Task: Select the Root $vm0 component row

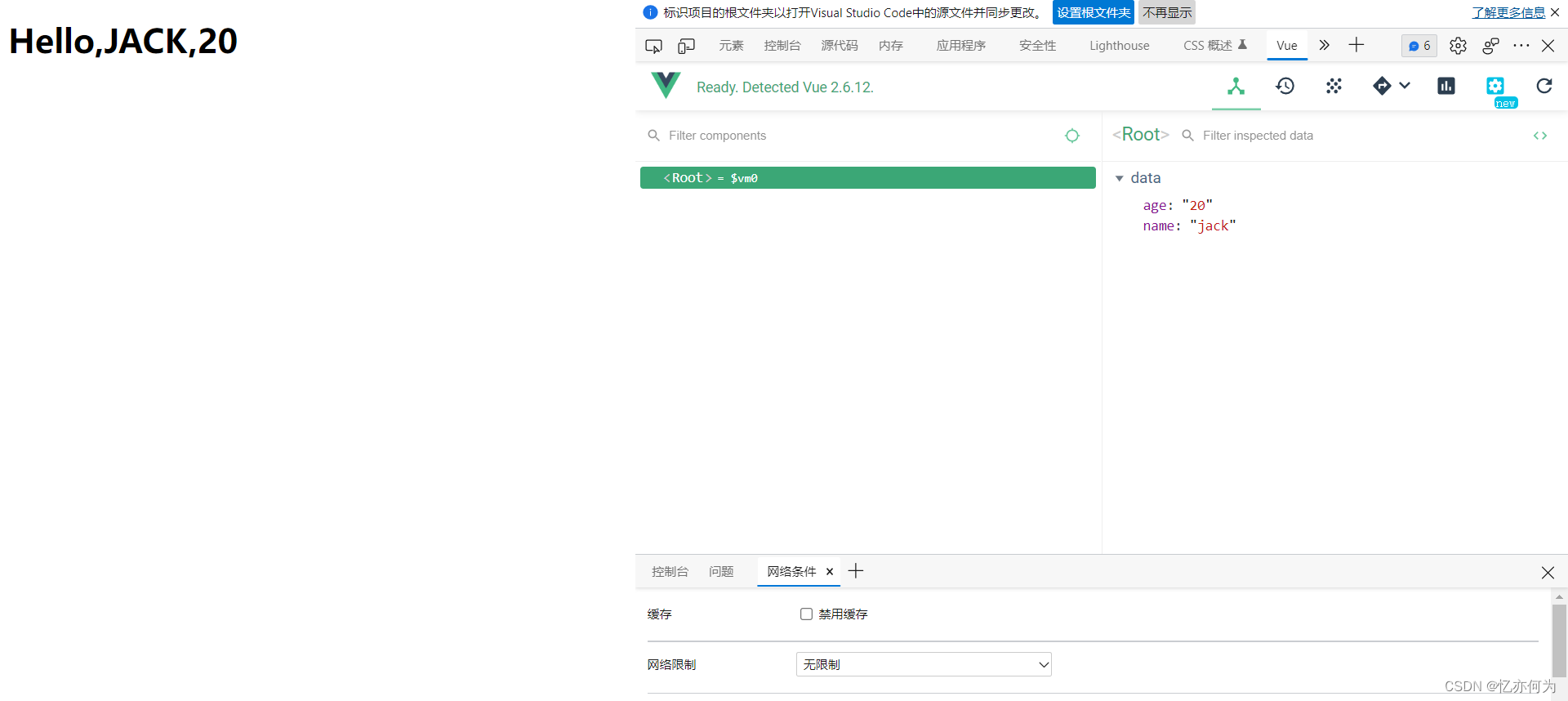Action: point(868,178)
